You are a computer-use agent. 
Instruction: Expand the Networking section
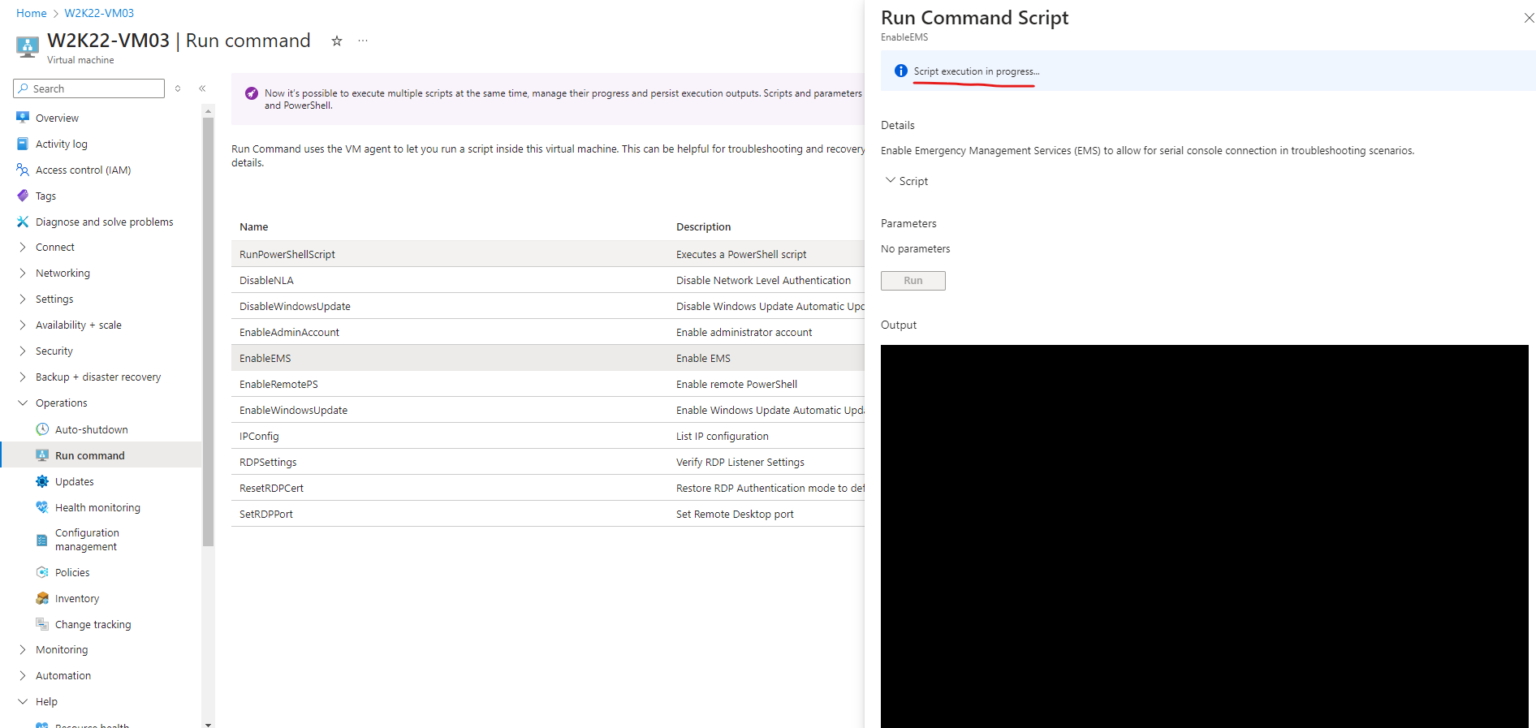coord(22,272)
